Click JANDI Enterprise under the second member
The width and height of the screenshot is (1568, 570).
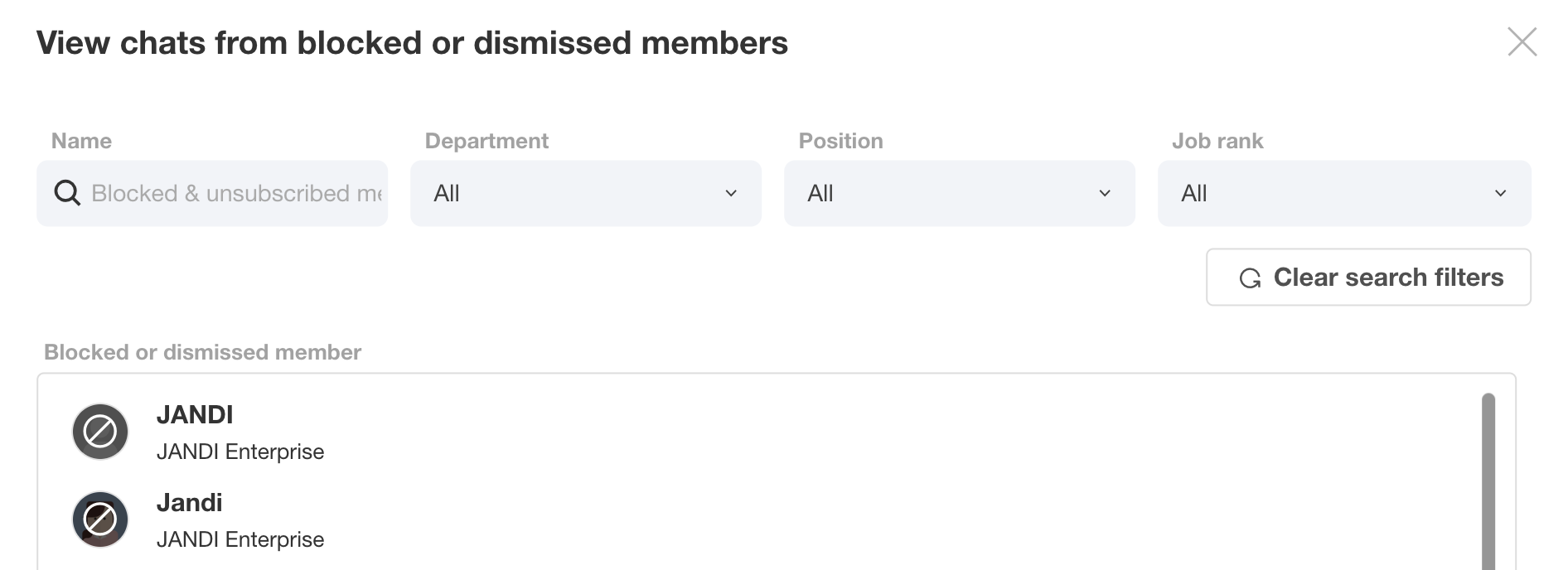tap(240, 539)
